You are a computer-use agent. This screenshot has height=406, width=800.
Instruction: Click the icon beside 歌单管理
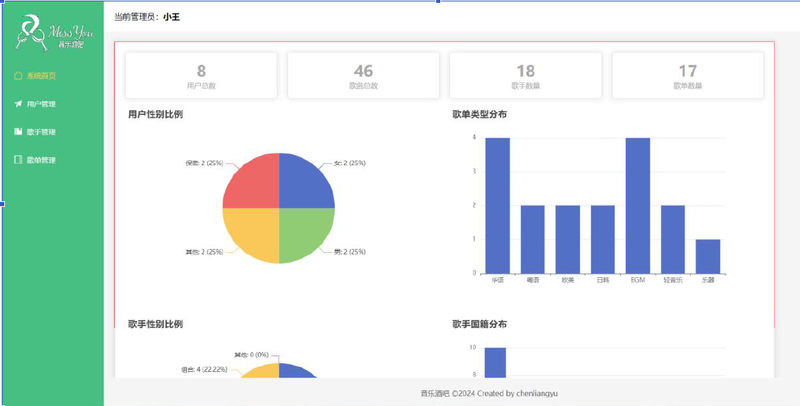coord(18,160)
